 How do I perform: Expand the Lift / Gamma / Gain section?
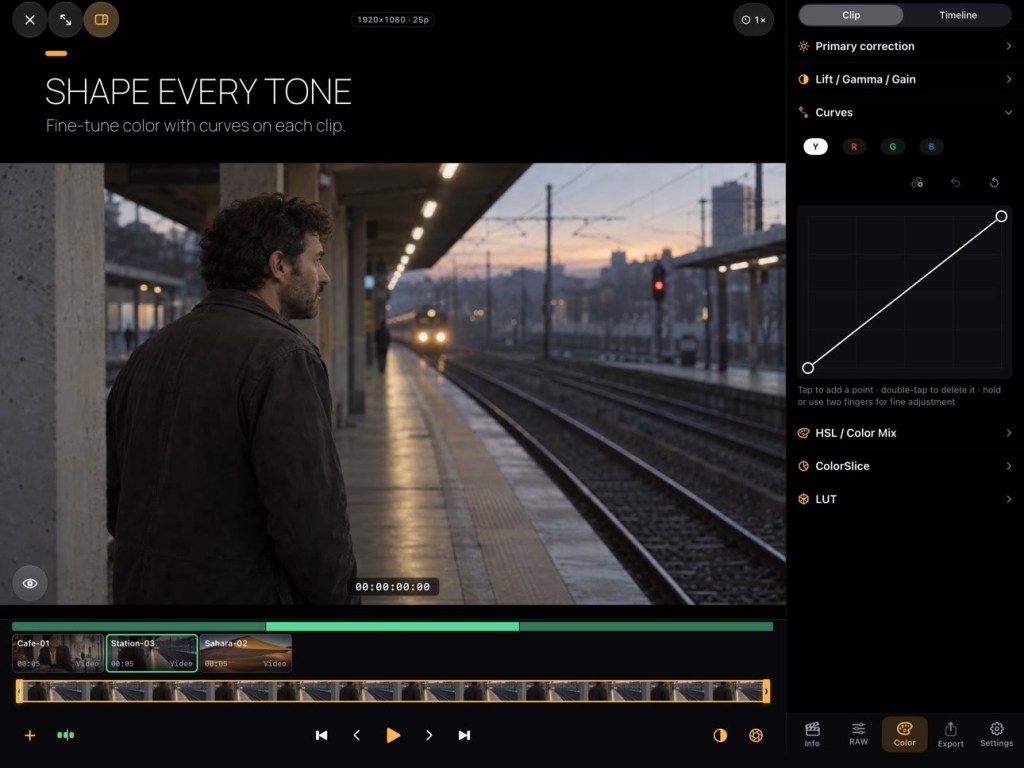[904, 79]
